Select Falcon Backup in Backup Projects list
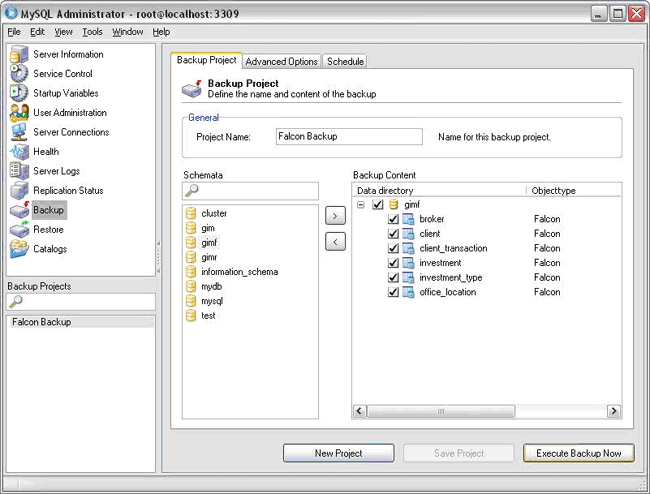Screen dimensions: 650x494 pos(81,322)
